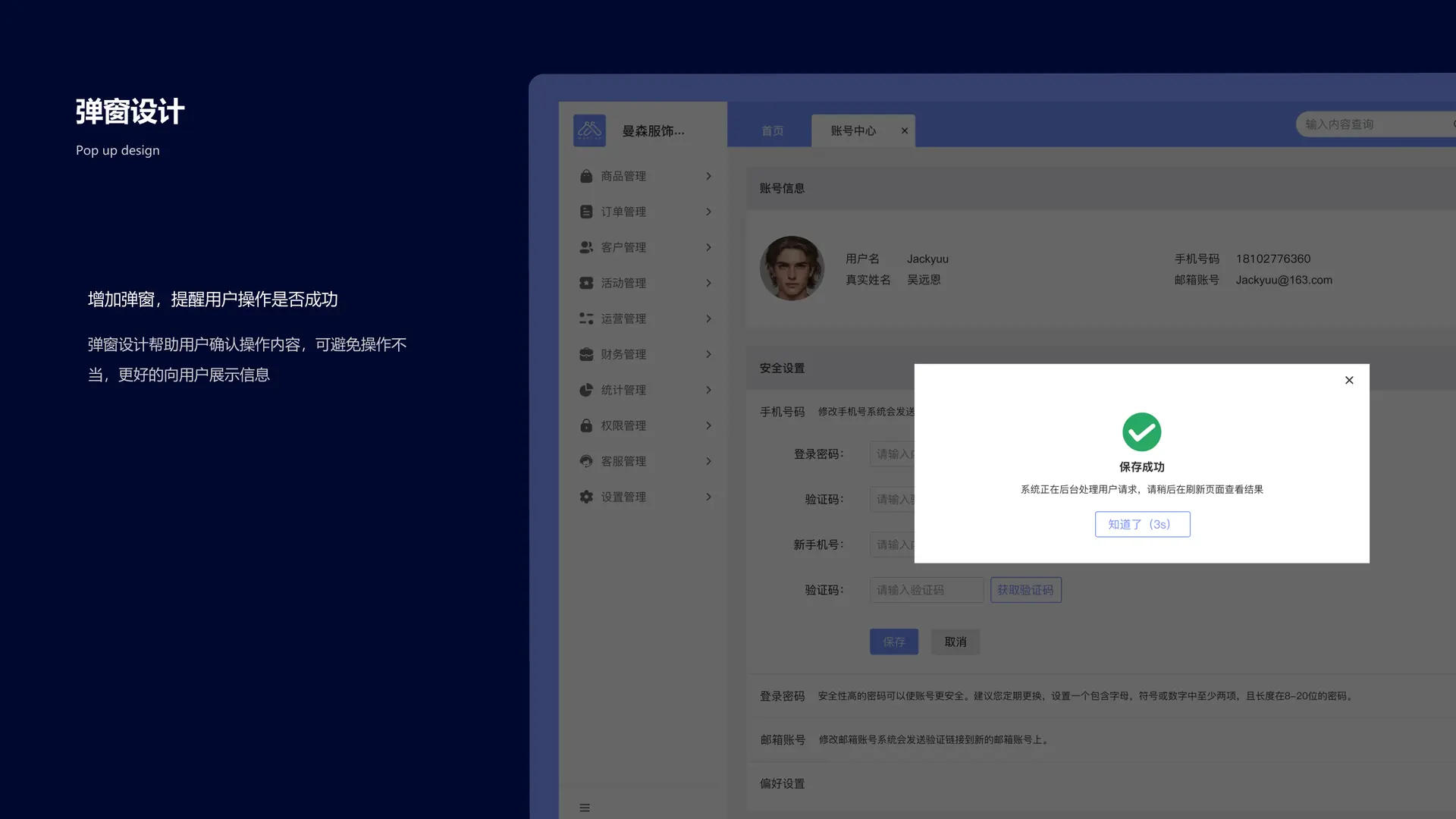Click the 新手机号 input field
This screenshot has height=819, width=1456.
893,544
